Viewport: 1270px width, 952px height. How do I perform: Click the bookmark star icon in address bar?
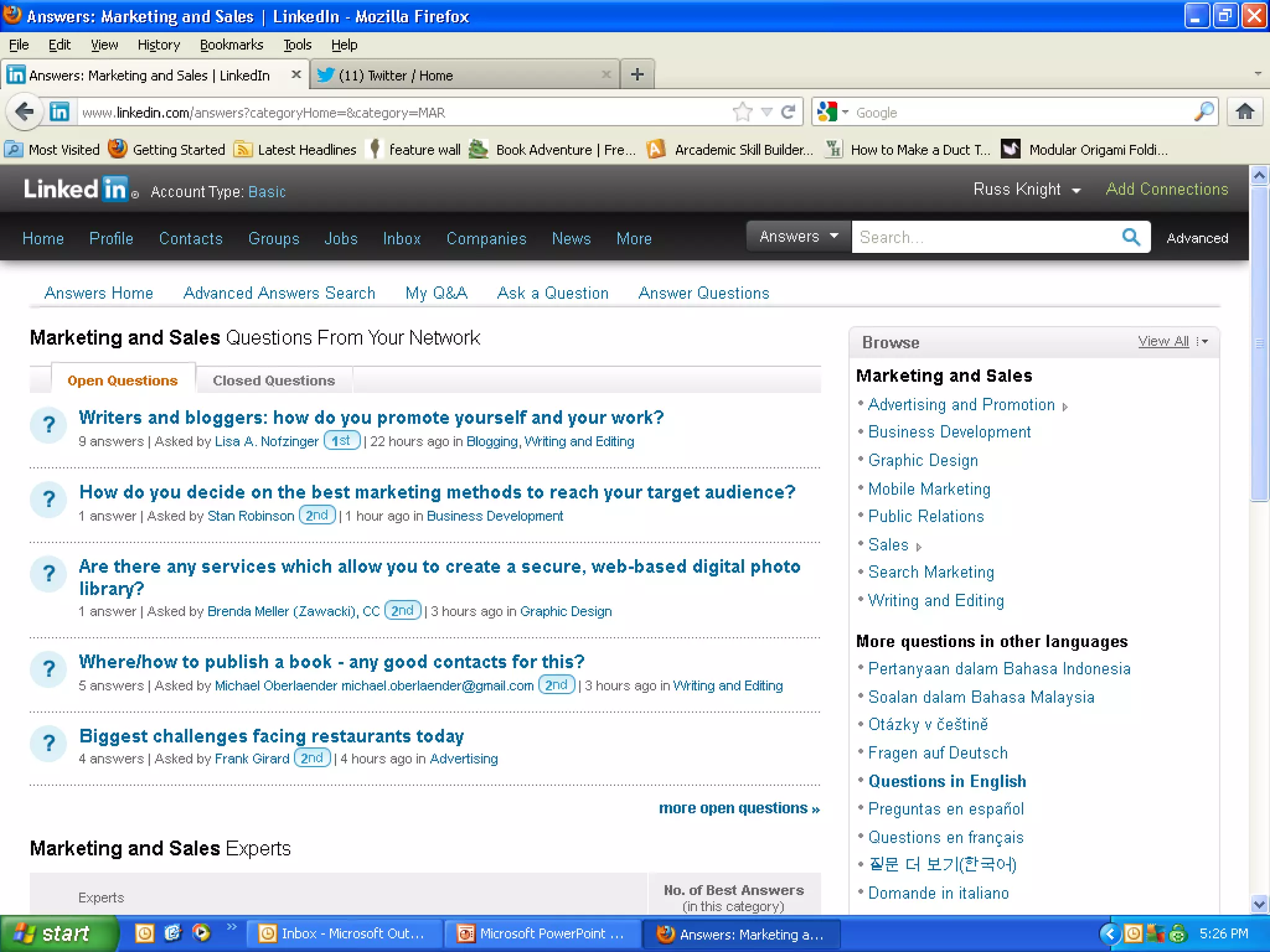click(x=742, y=112)
